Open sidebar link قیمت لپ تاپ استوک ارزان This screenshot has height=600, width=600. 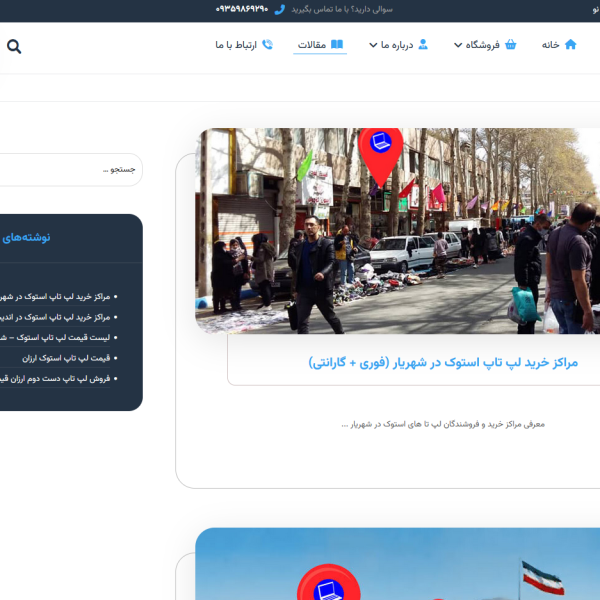(66, 358)
